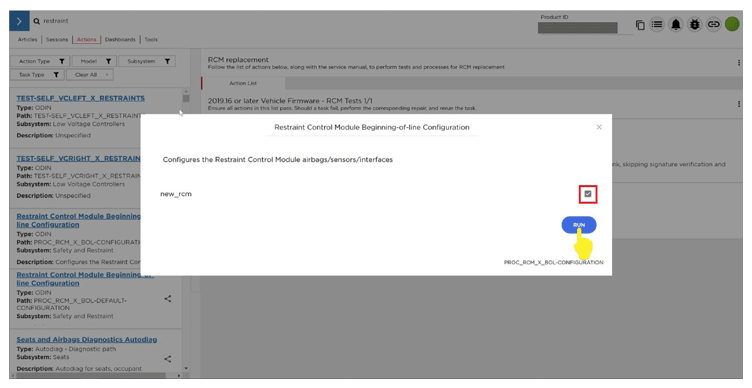The height and width of the screenshot is (388, 752).
Task: Click the PROC_RCM_X_BOL-CONFIGURATION label in dialog
Action: pos(553,262)
